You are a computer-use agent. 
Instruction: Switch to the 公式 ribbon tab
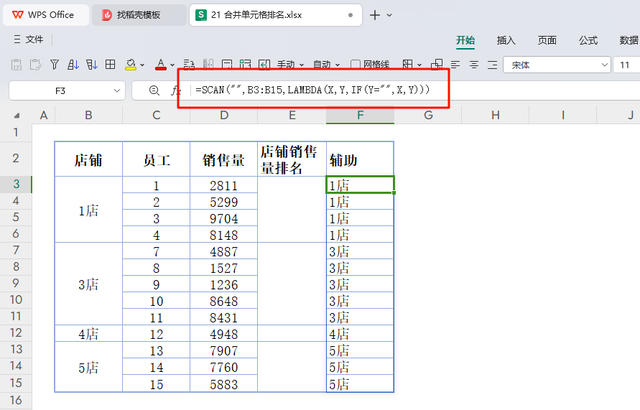(588, 40)
